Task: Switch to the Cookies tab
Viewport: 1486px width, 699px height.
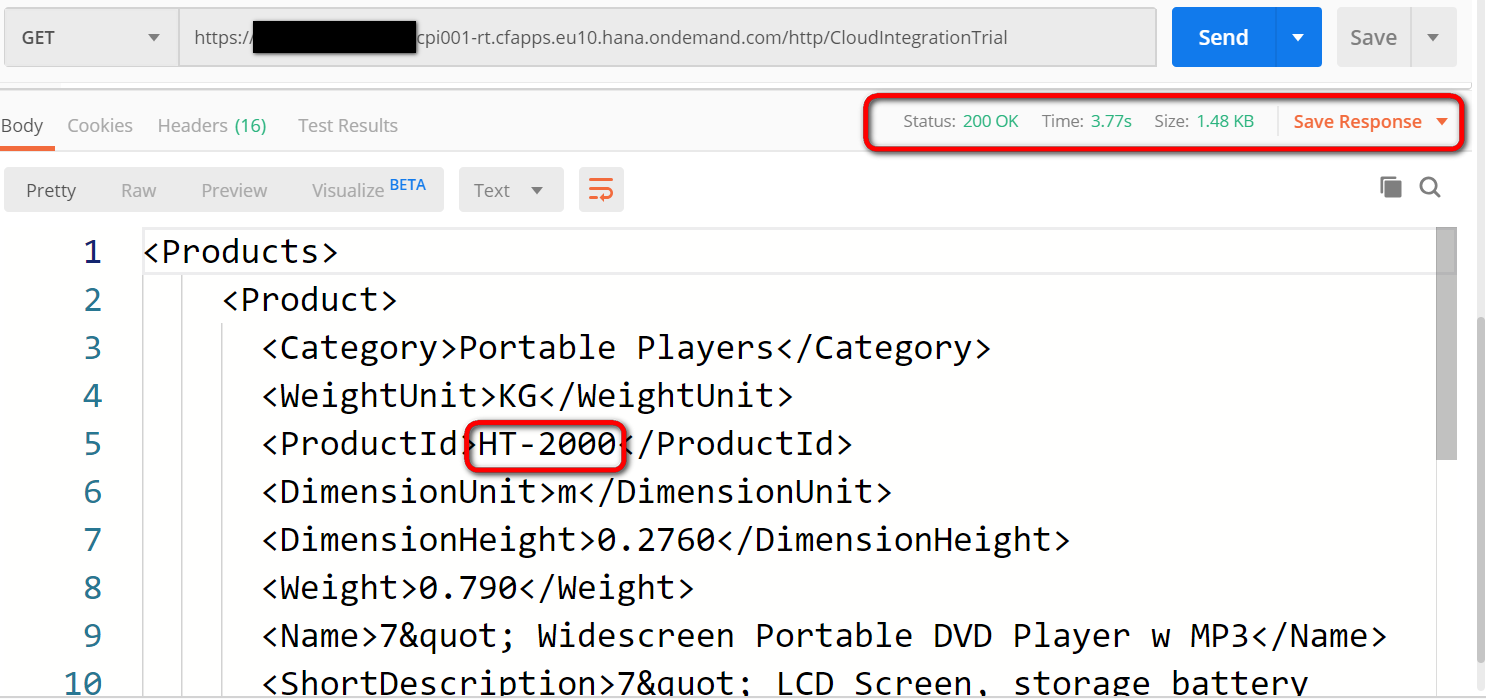Action: click(100, 125)
